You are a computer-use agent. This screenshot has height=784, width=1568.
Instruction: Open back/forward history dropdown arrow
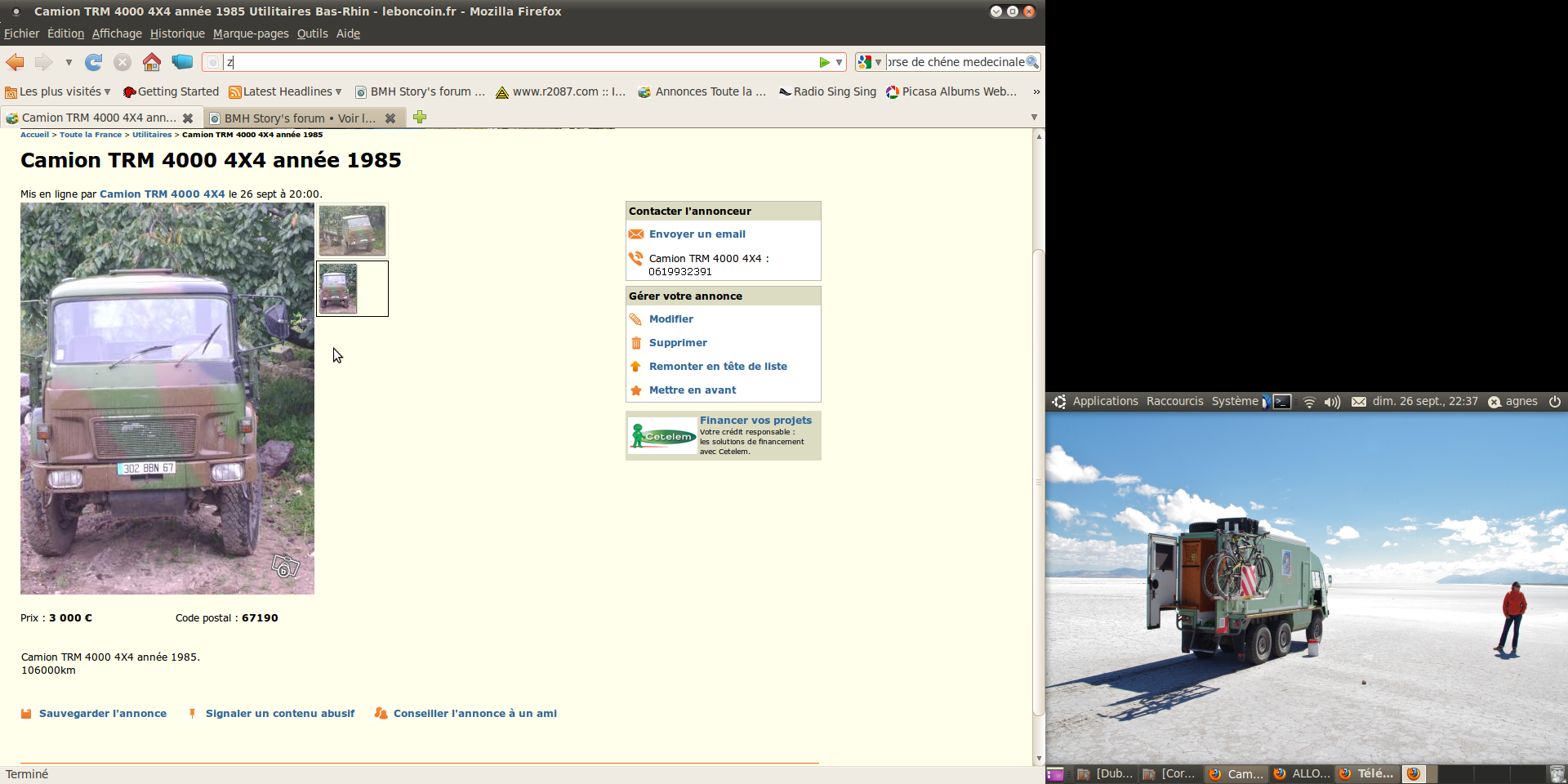click(69, 62)
